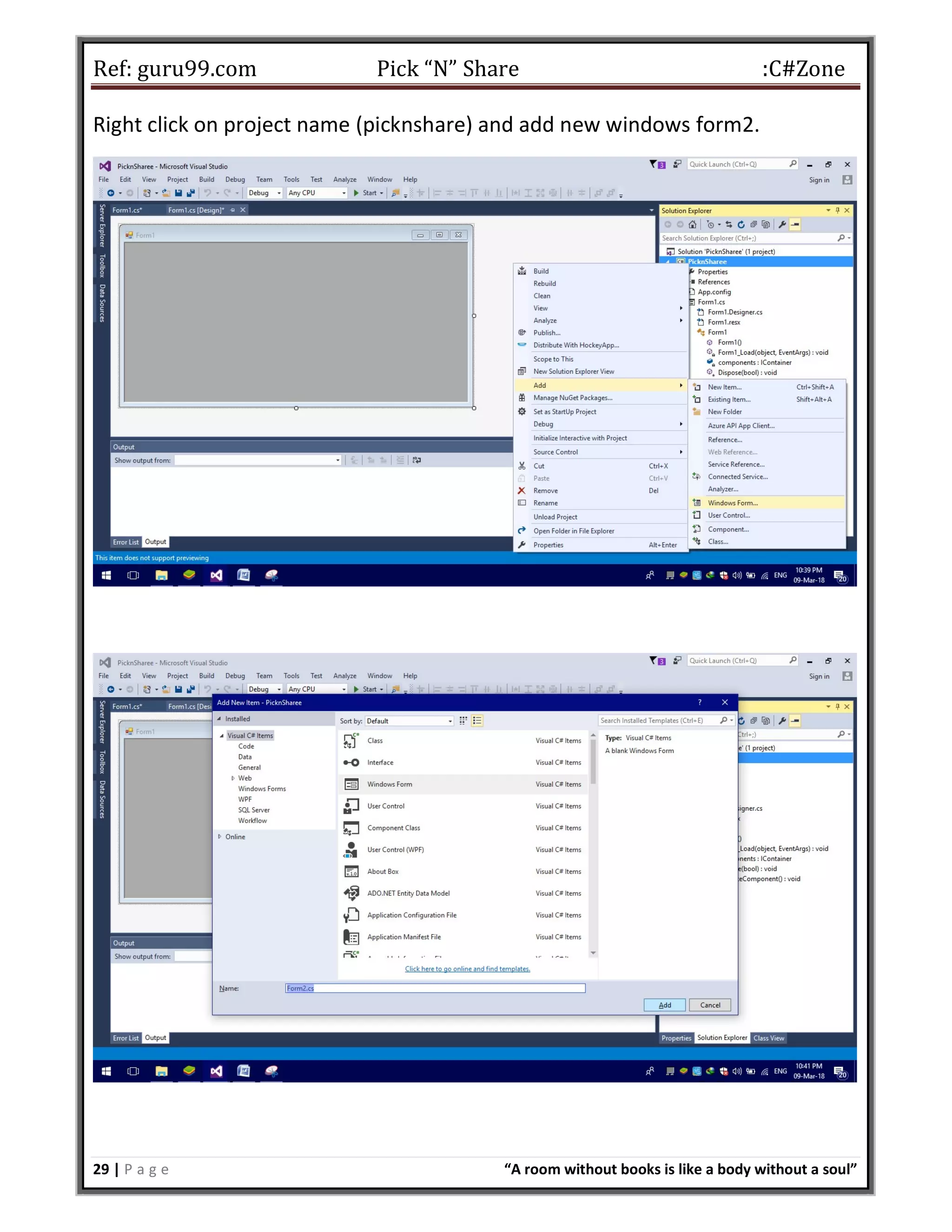
Task: Switch template list to small icons view in dialog
Action: tap(477, 720)
